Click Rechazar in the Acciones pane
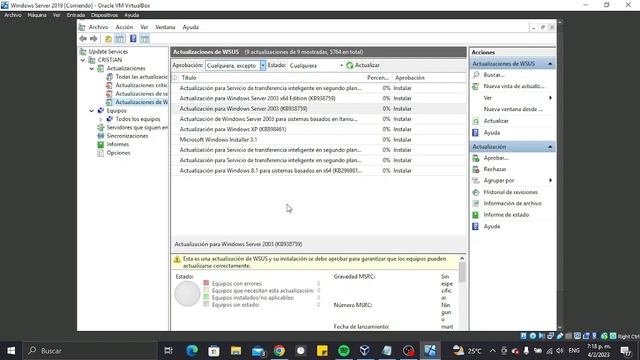Image resolution: width=640 pixels, height=360 pixels. 495,169
